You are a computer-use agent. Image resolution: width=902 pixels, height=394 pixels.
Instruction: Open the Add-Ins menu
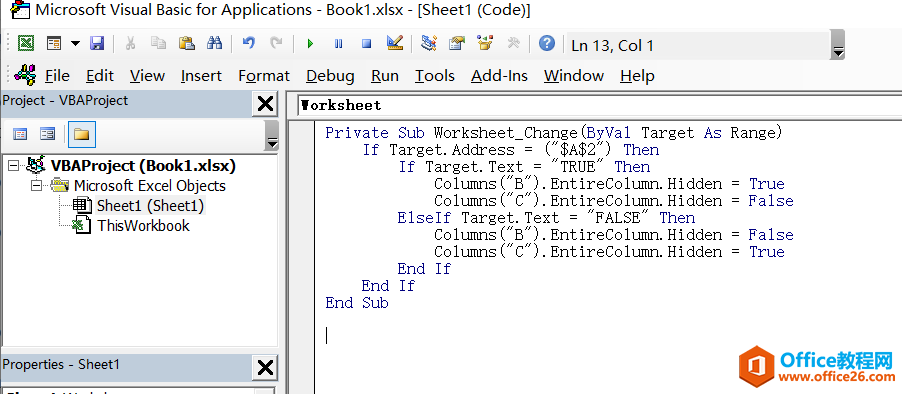click(x=499, y=76)
